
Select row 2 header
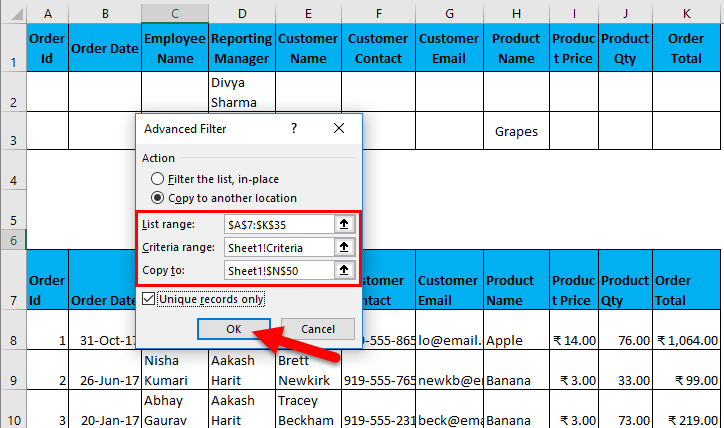pyautogui.click(x=13, y=91)
